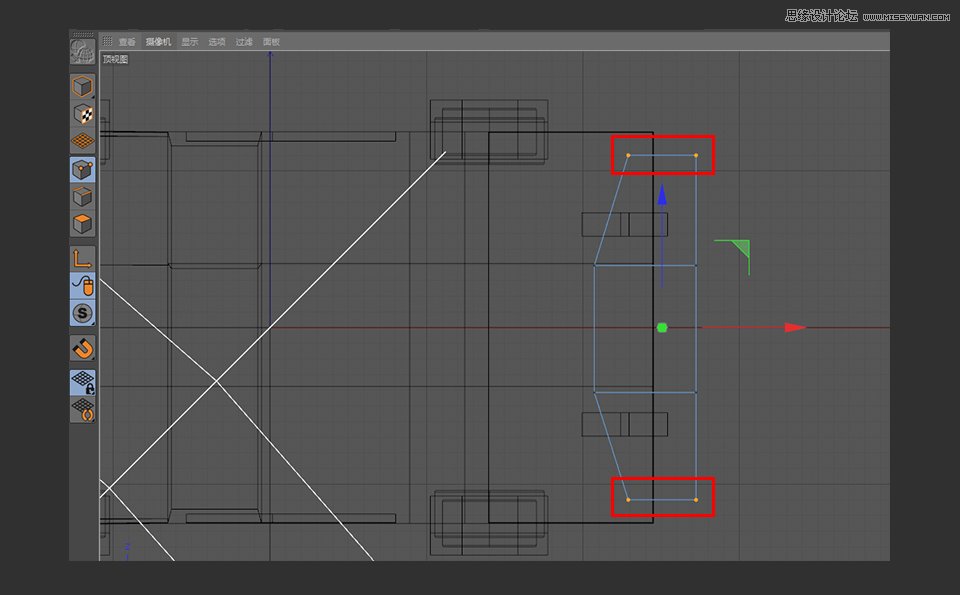Screen dimensions: 960x595
Task: Open the 显示 display menu
Action: (189, 42)
